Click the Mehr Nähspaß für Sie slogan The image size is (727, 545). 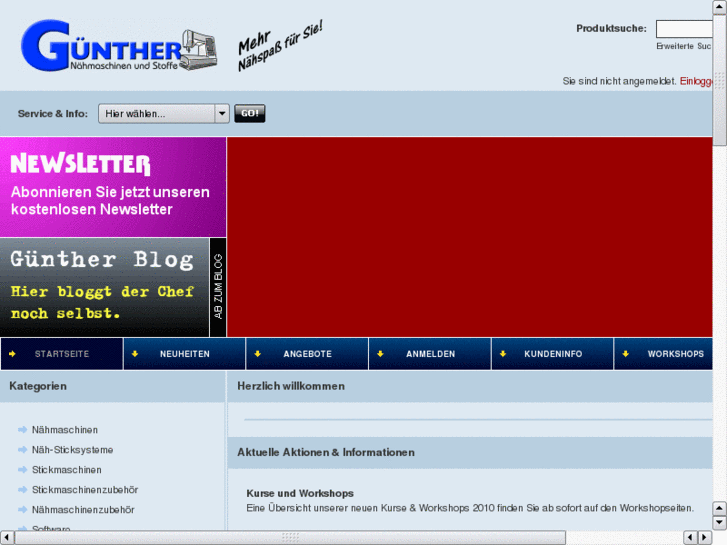280,45
